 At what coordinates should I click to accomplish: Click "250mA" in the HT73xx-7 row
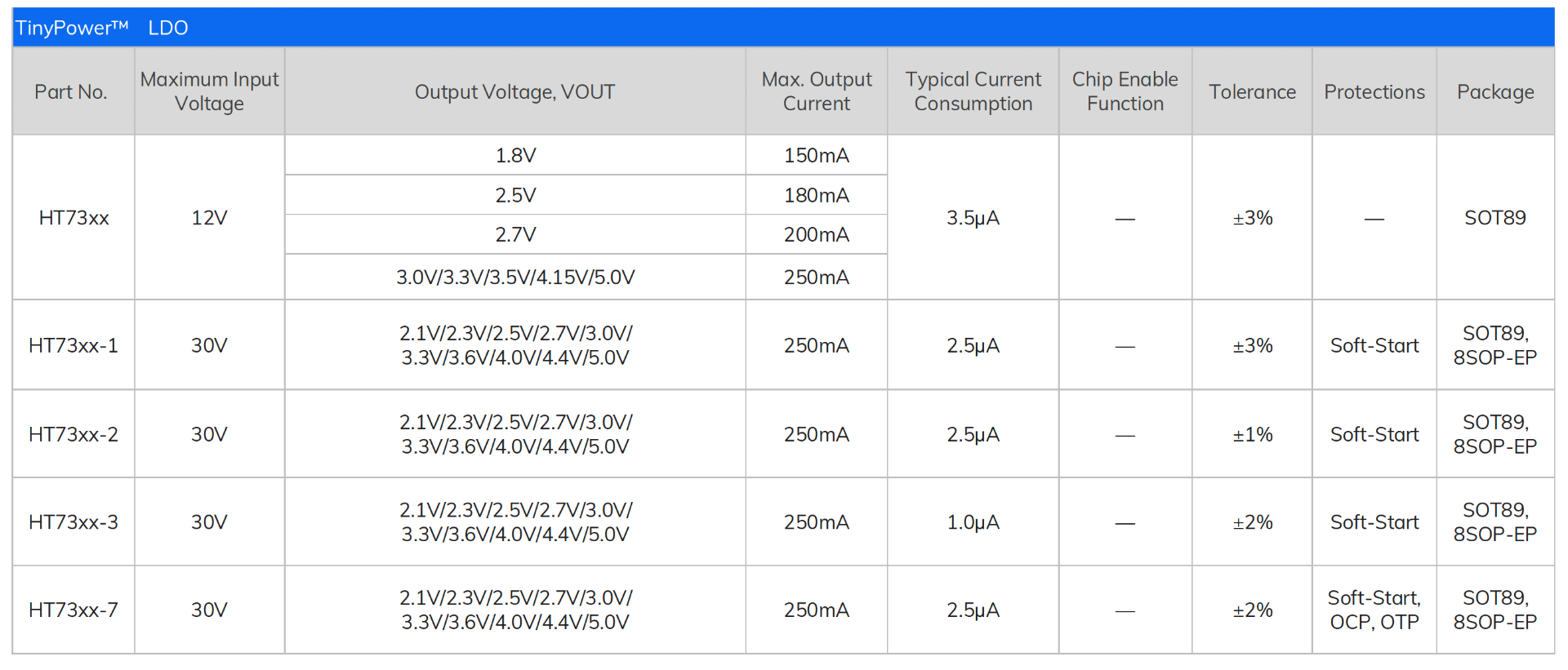point(817,610)
